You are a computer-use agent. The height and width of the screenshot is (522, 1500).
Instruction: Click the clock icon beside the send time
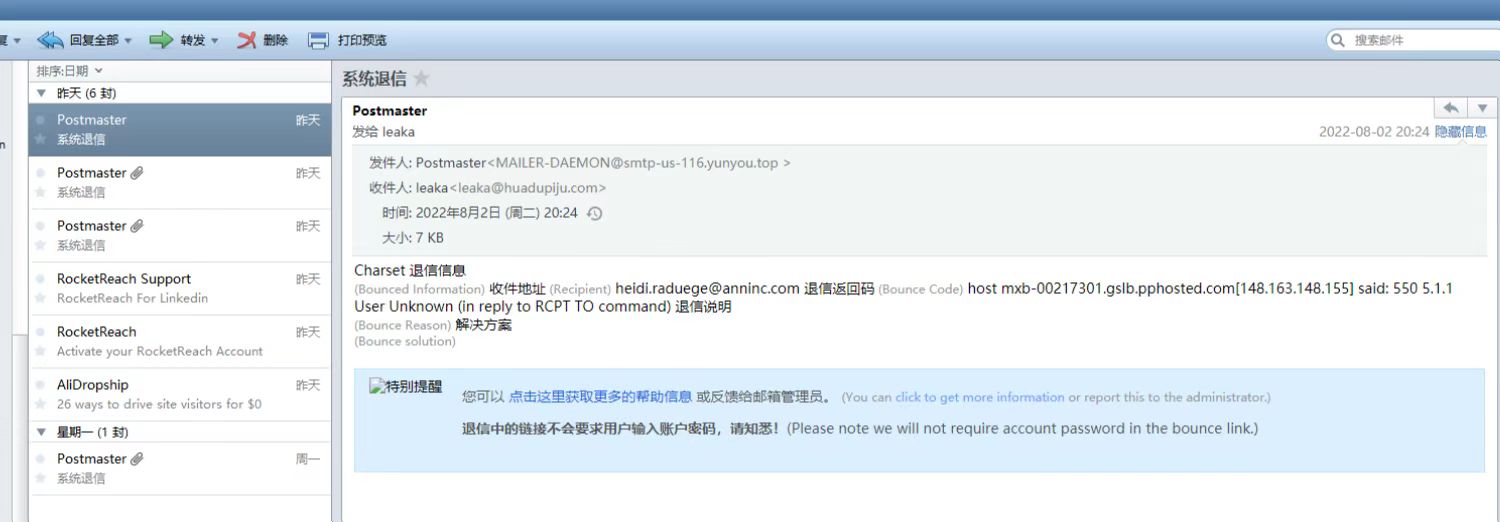tap(594, 213)
